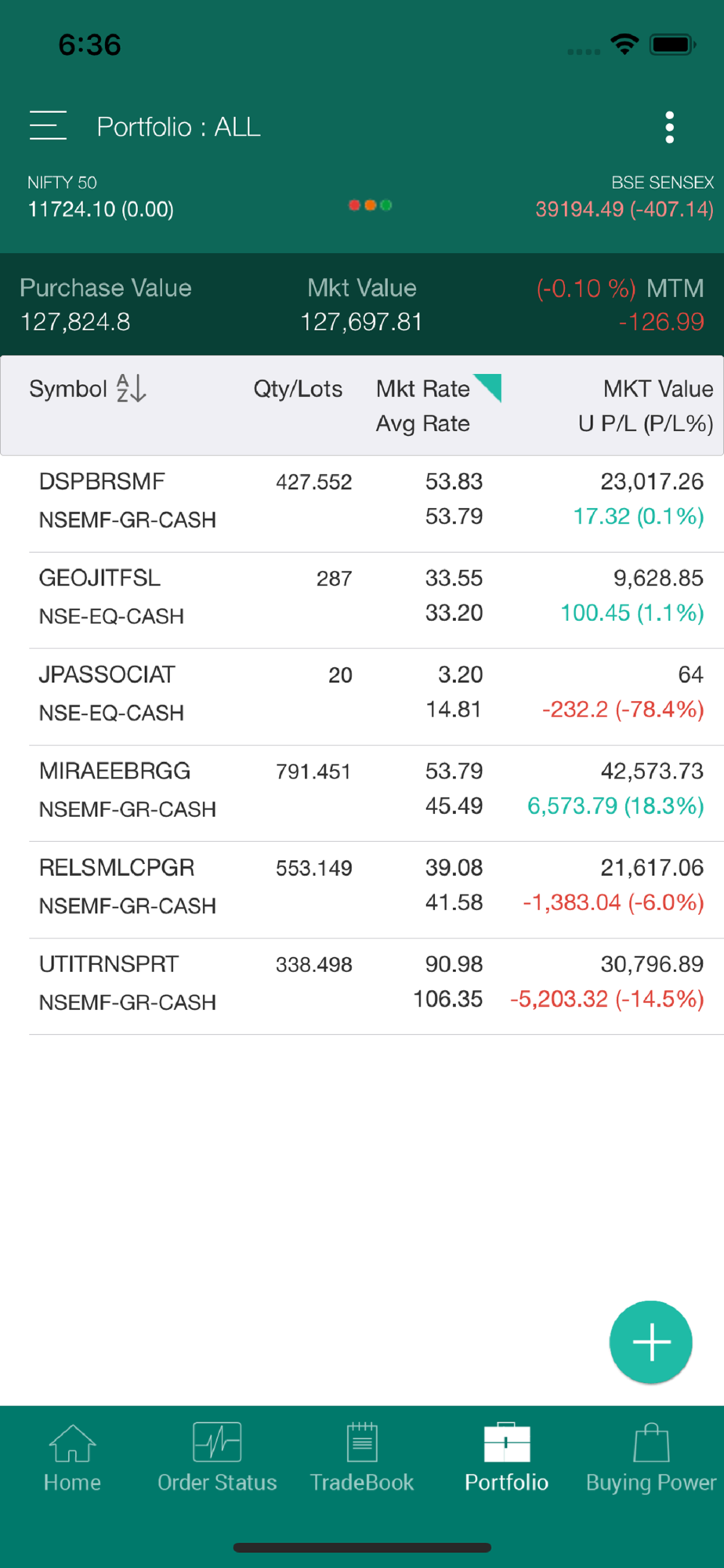The height and width of the screenshot is (1568, 724).
Task: Tap the Portfolio : ALL title selector
Action: click(179, 127)
